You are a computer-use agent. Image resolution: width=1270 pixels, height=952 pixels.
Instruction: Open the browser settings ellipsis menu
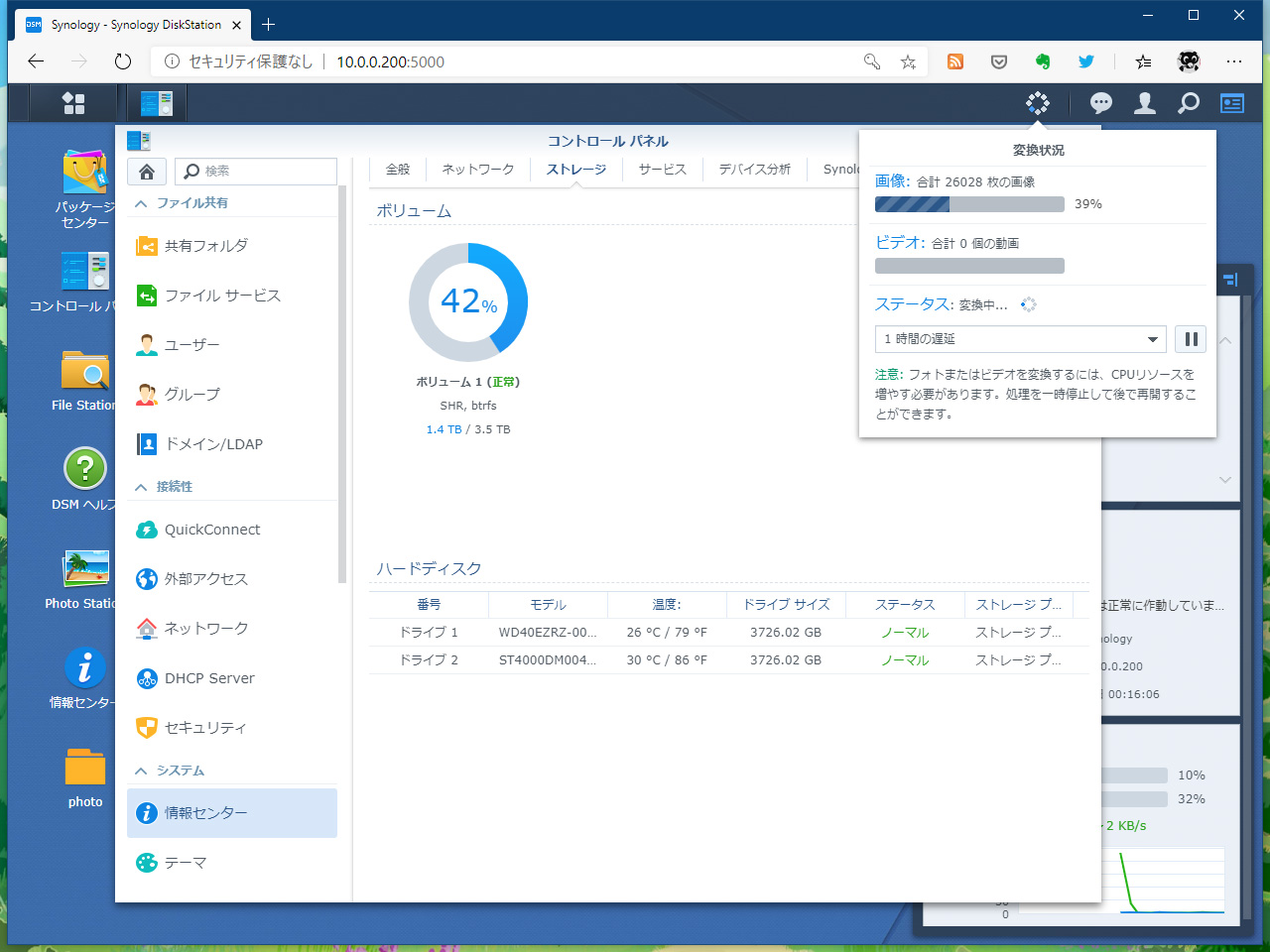pyautogui.click(x=1234, y=61)
